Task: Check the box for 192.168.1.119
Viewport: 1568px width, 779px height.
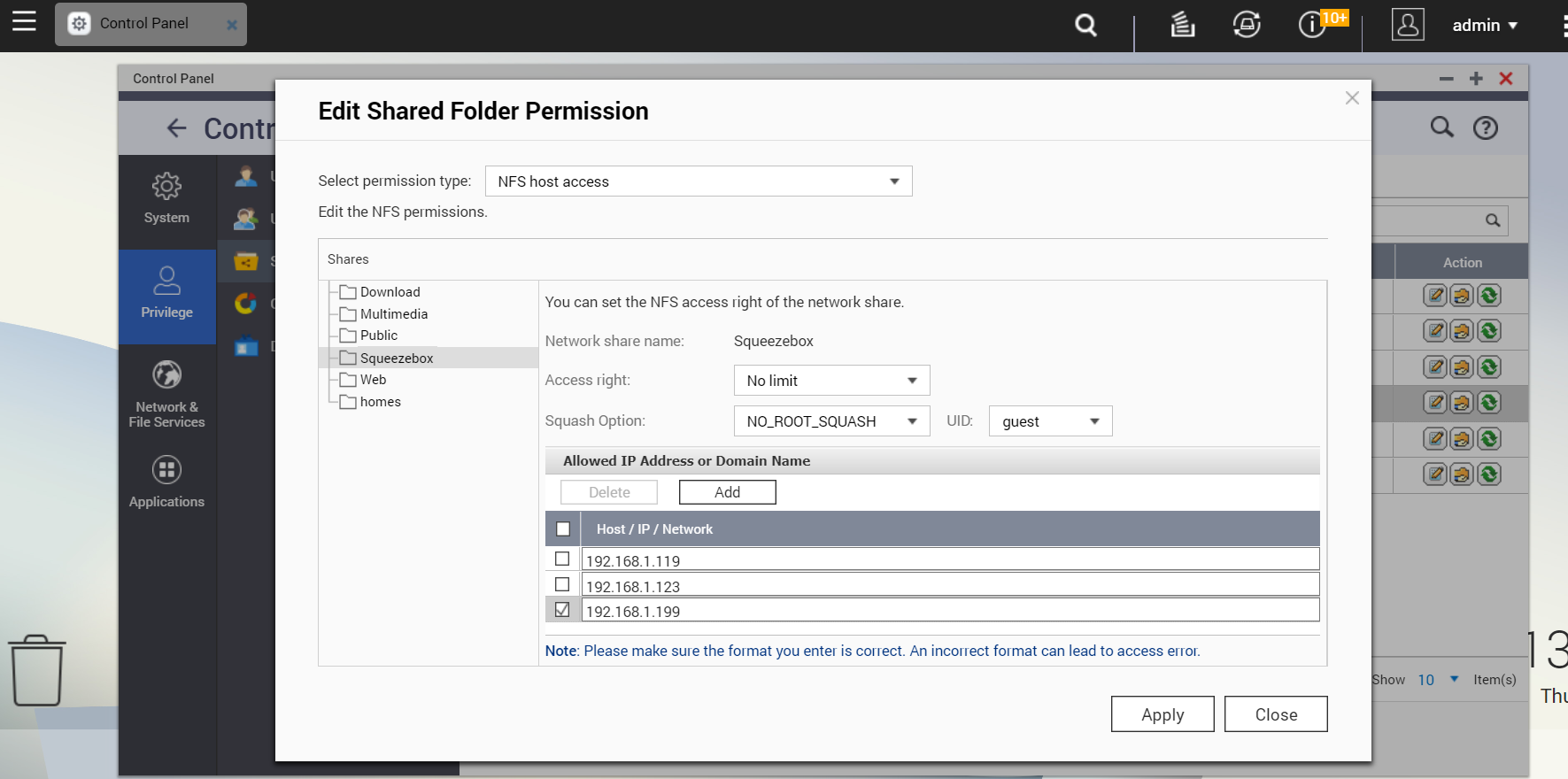Action: [562, 559]
